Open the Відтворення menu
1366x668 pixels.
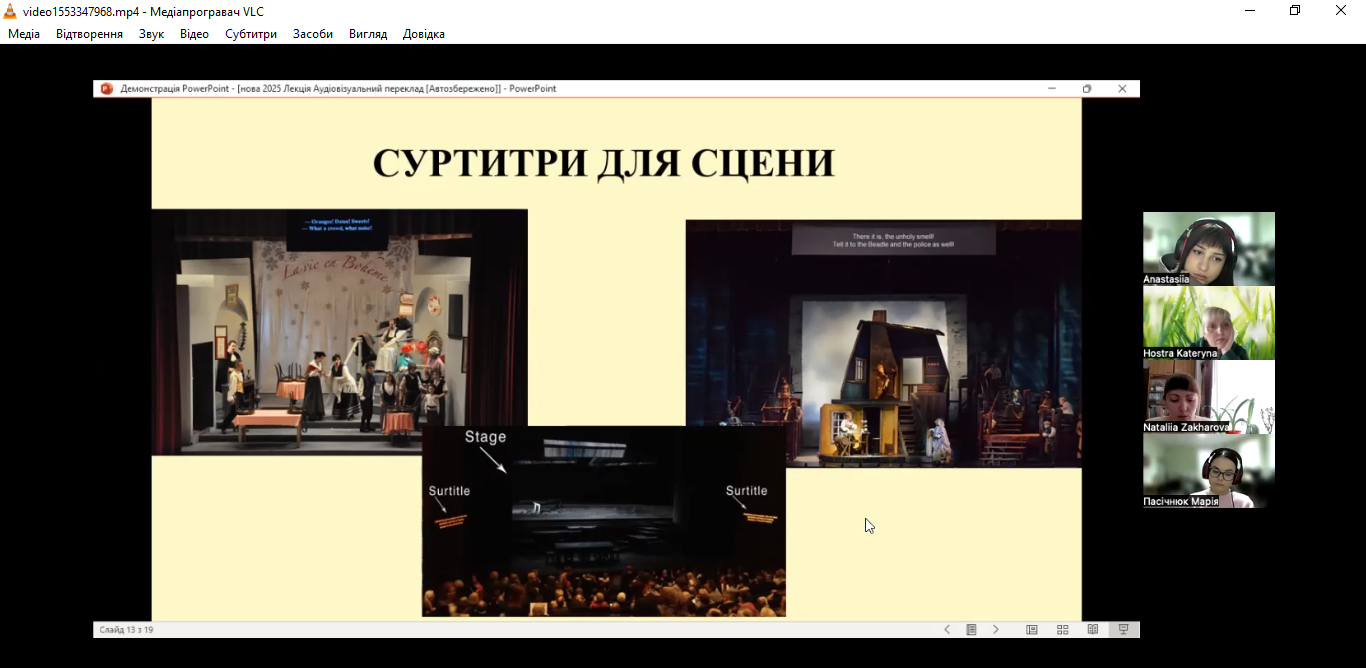click(89, 34)
